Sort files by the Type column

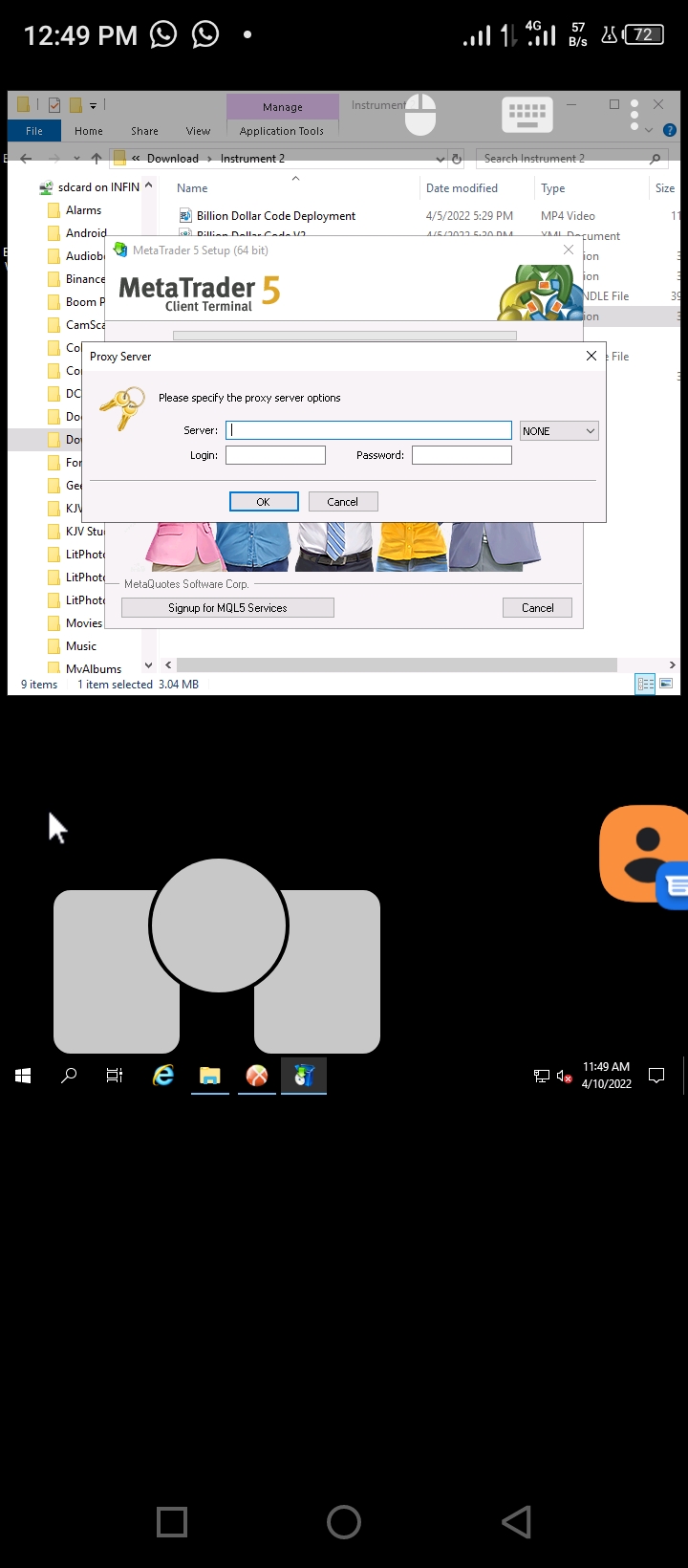[x=553, y=188]
